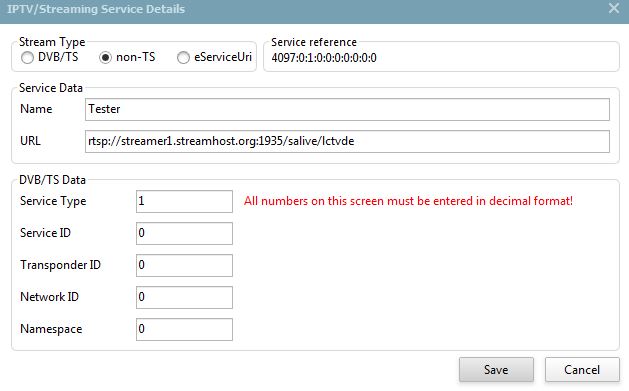Image resolution: width=629 pixels, height=391 pixels.
Task: Click the Service ID input box
Action: coord(184,233)
